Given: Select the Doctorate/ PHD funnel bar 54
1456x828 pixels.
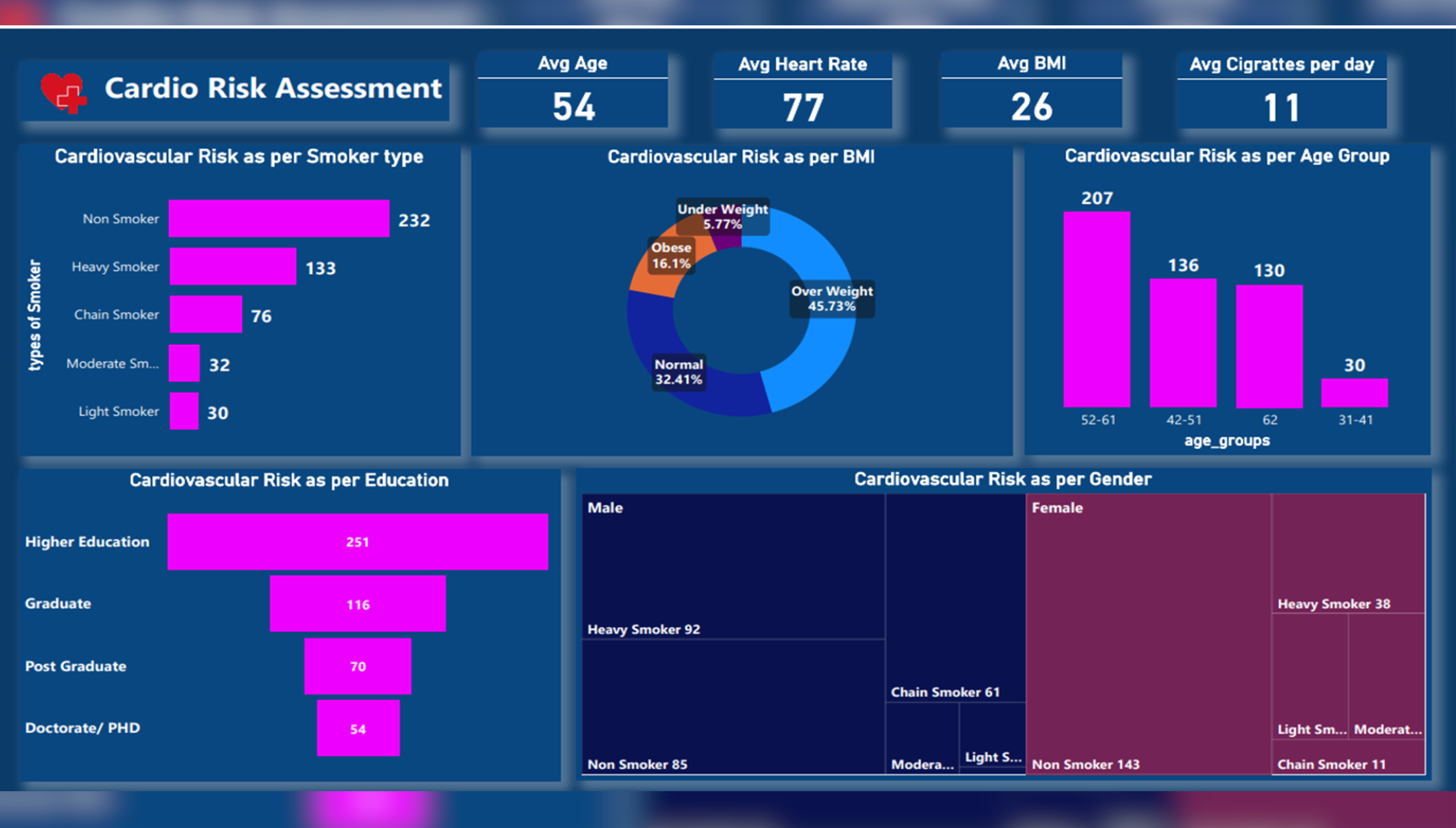Looking at the screenshot, I should point(358,728).
